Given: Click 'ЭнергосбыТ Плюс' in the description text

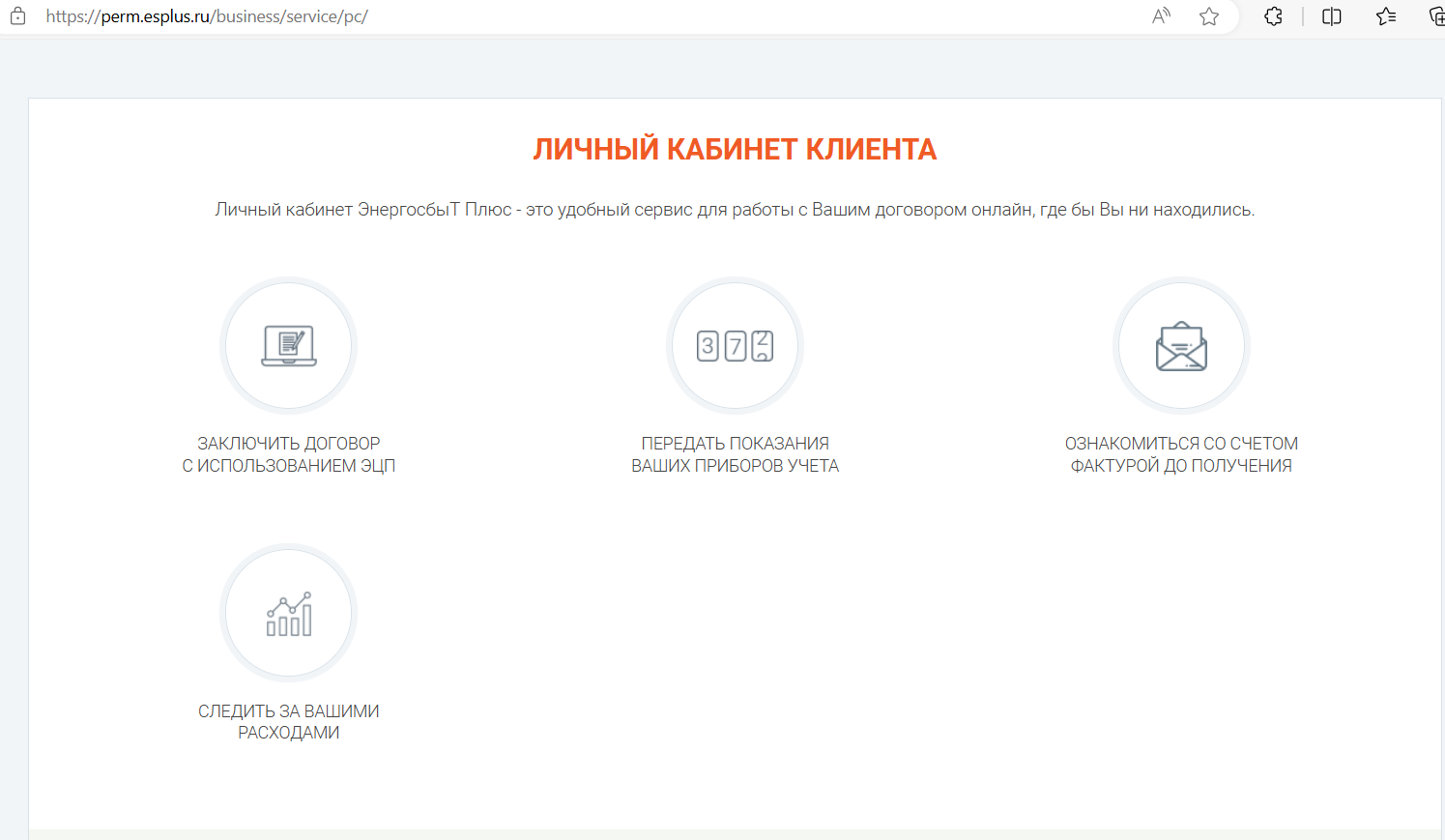Looking at the screenshot, I should 434,210.
